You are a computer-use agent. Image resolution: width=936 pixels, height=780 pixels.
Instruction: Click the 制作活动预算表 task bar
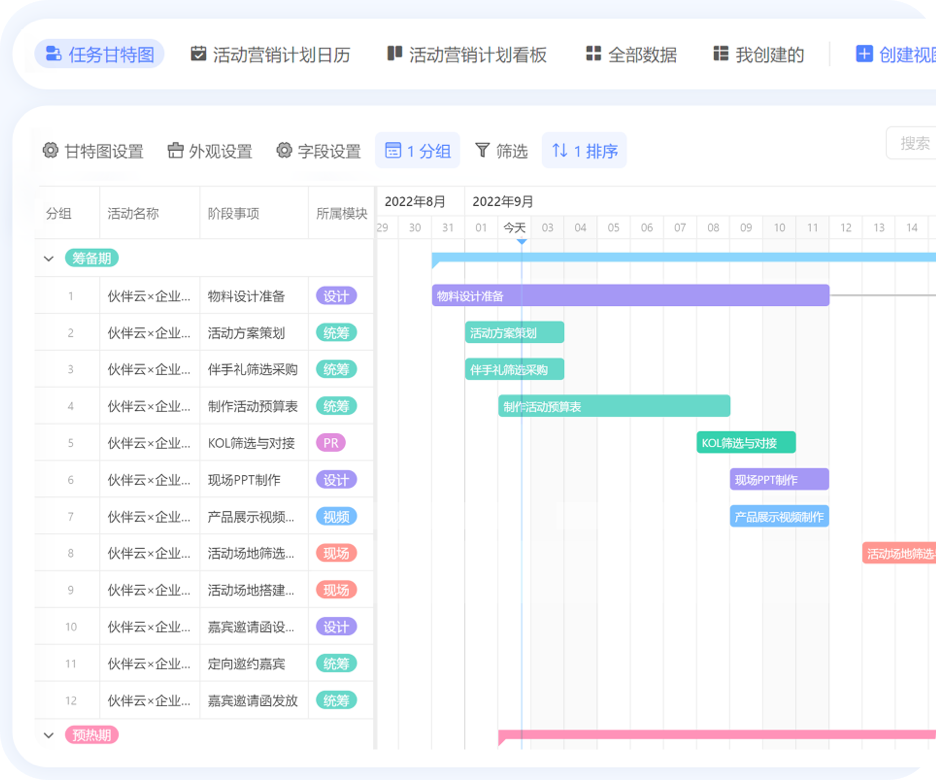point(614,406)
